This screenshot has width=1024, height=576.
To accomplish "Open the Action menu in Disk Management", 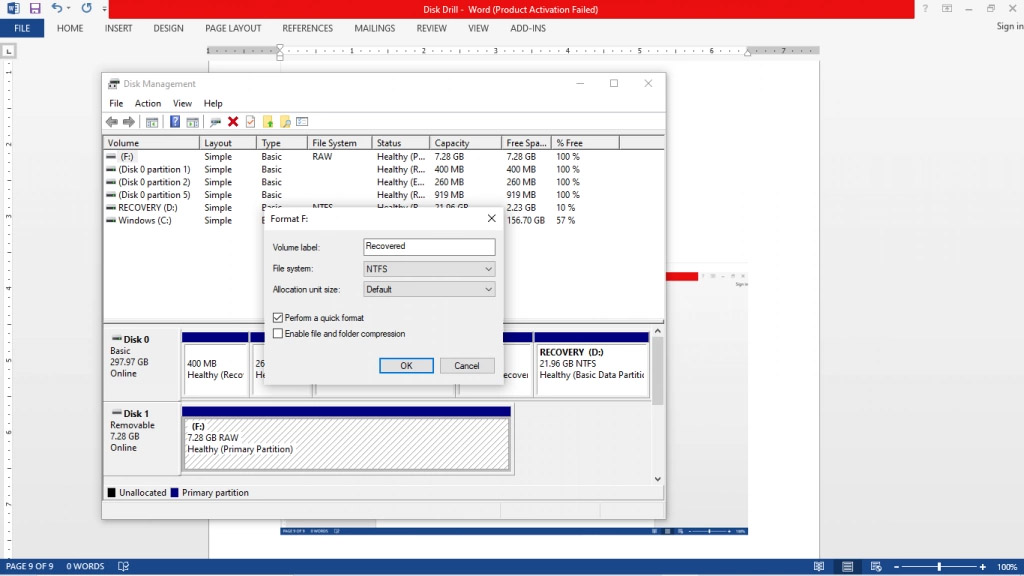I will click(x=148, y=104).
